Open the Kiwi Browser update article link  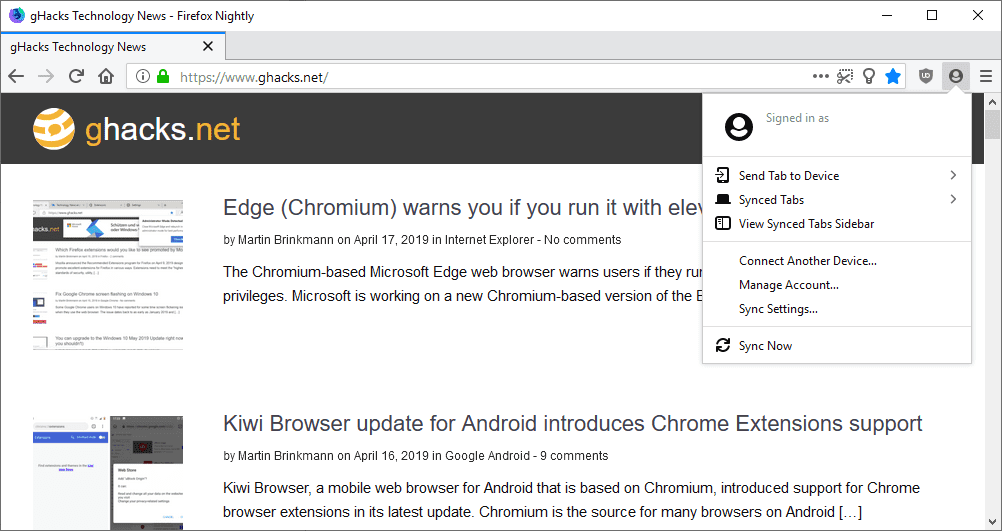click(572, 424)
